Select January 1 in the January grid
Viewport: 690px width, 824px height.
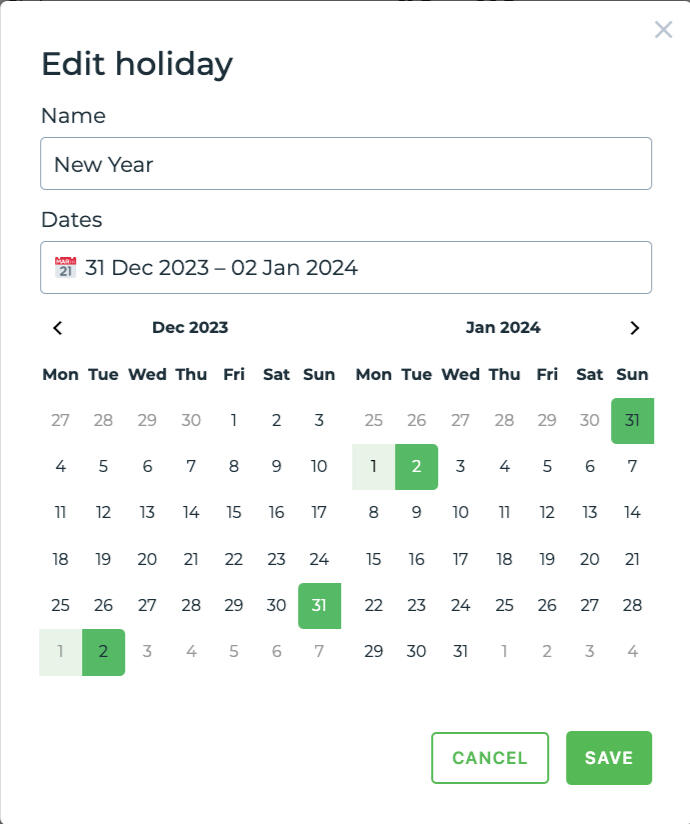tap(373, 466)
